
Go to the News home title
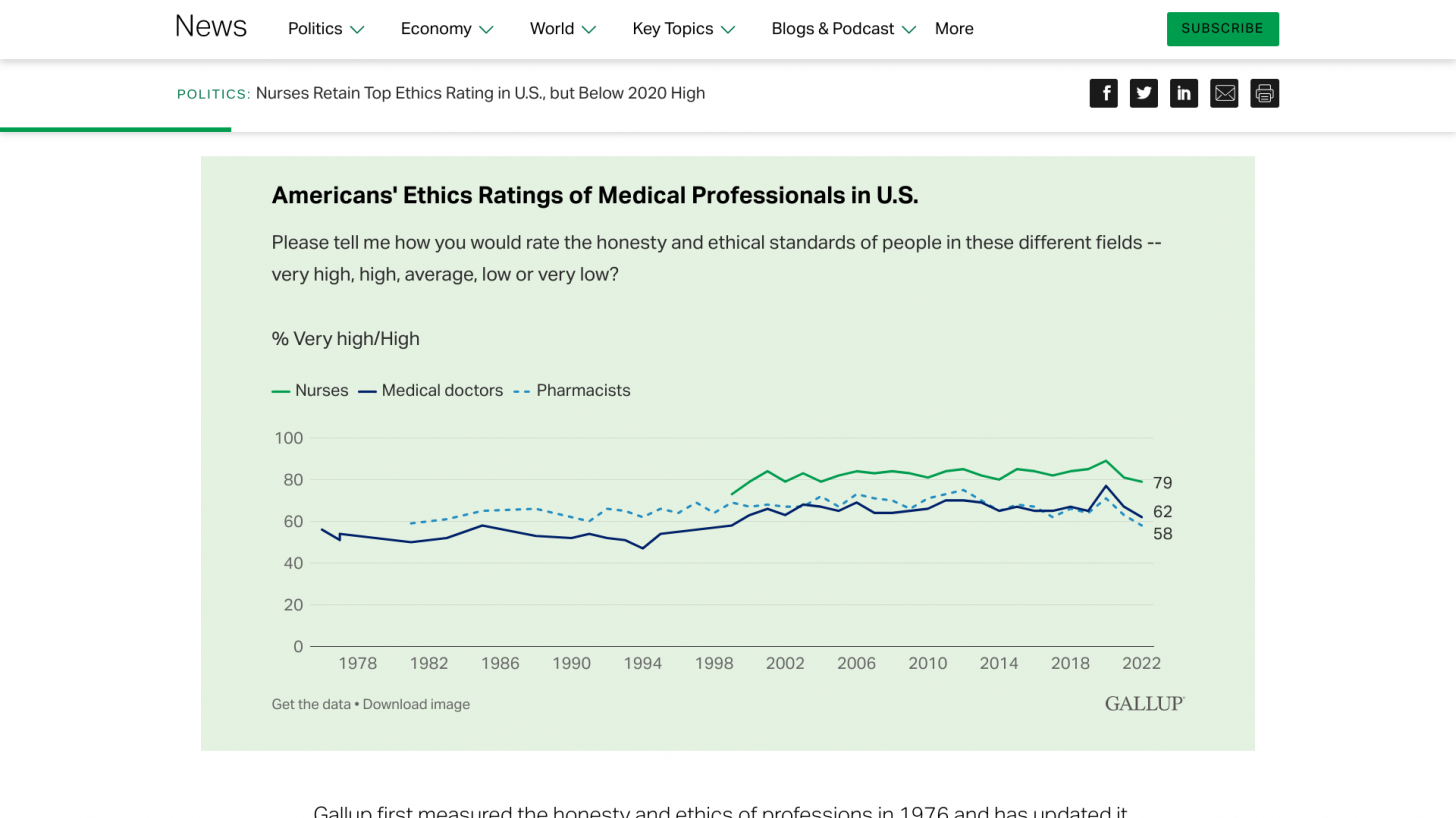click(x=211, y=27)
